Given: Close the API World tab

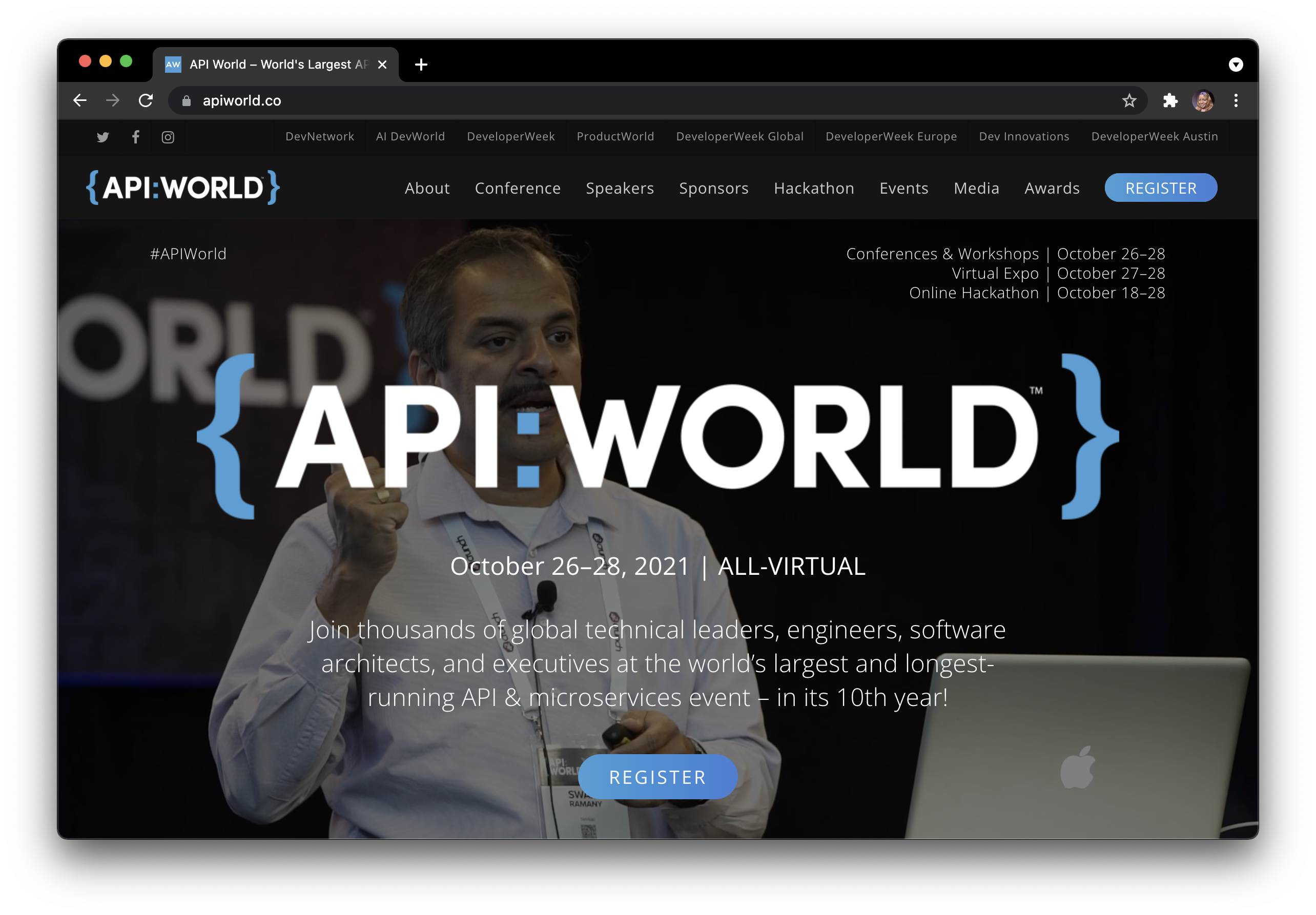Looking at the screenshot, I should pos(382,65).
